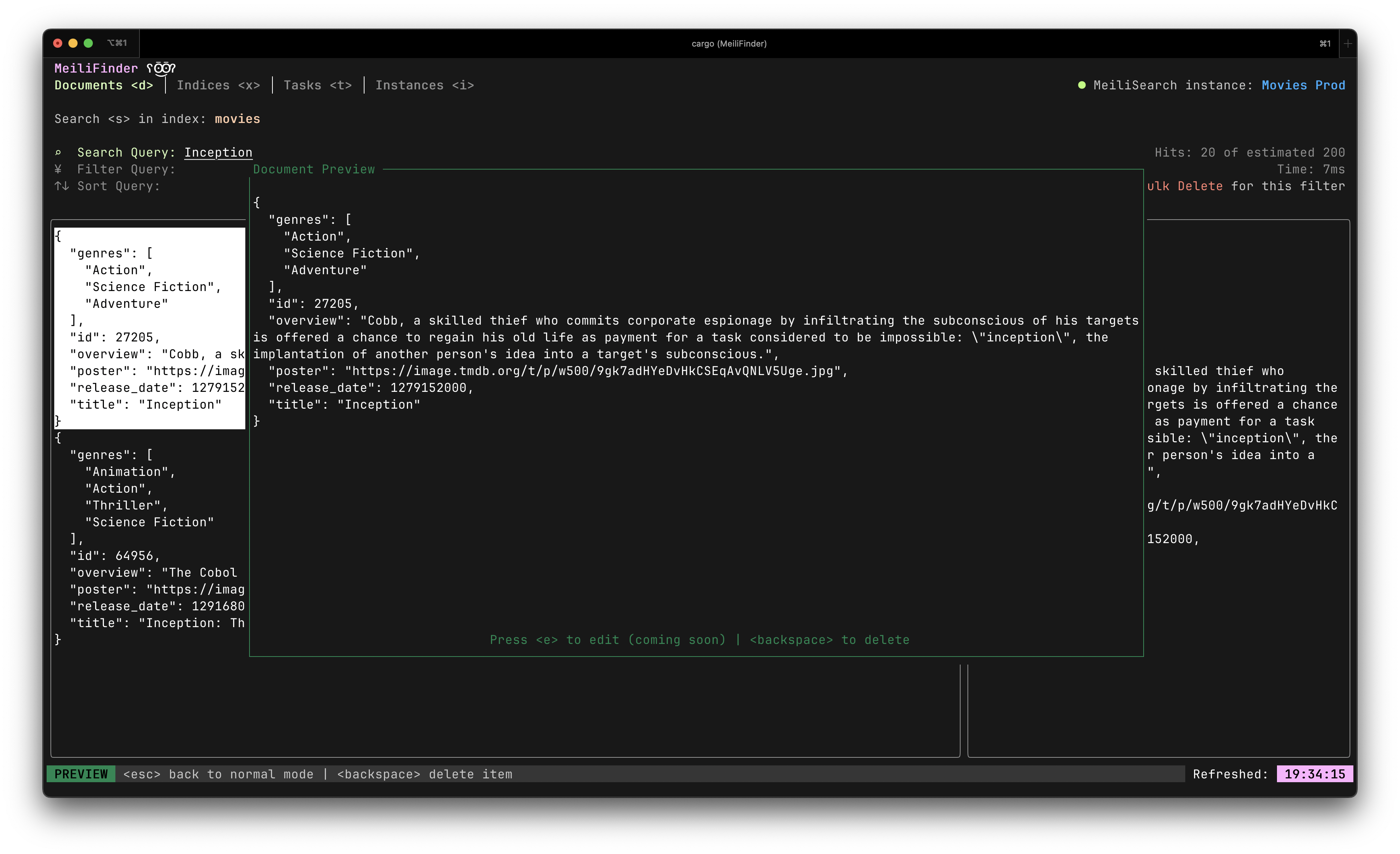1400x854 pixels.
Task: Click the MeiliFinder owl face logo
Action: [x=161, y=68]
